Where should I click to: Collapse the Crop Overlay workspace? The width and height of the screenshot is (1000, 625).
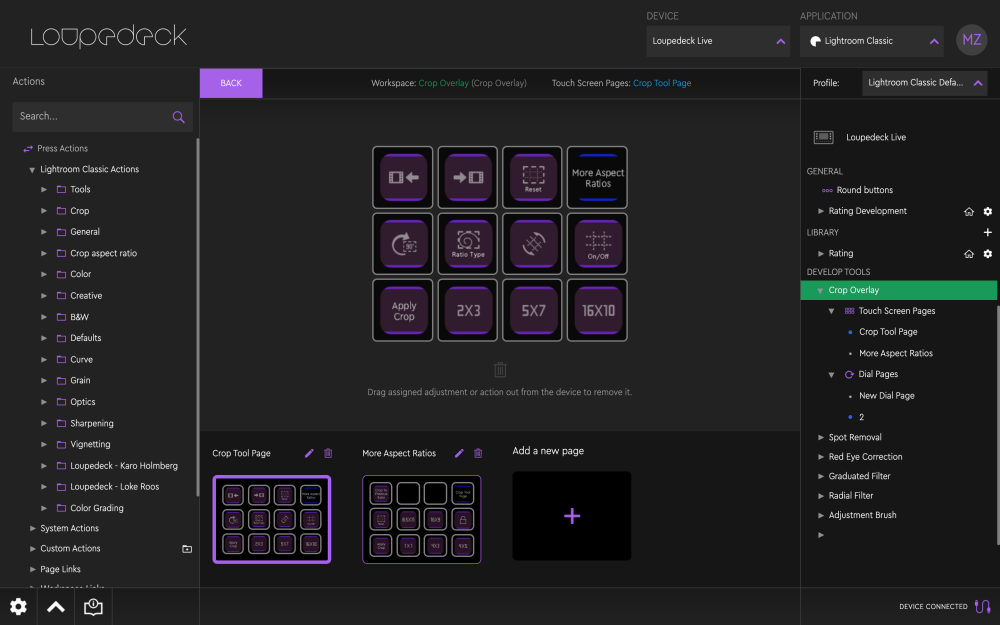[820, 290]
